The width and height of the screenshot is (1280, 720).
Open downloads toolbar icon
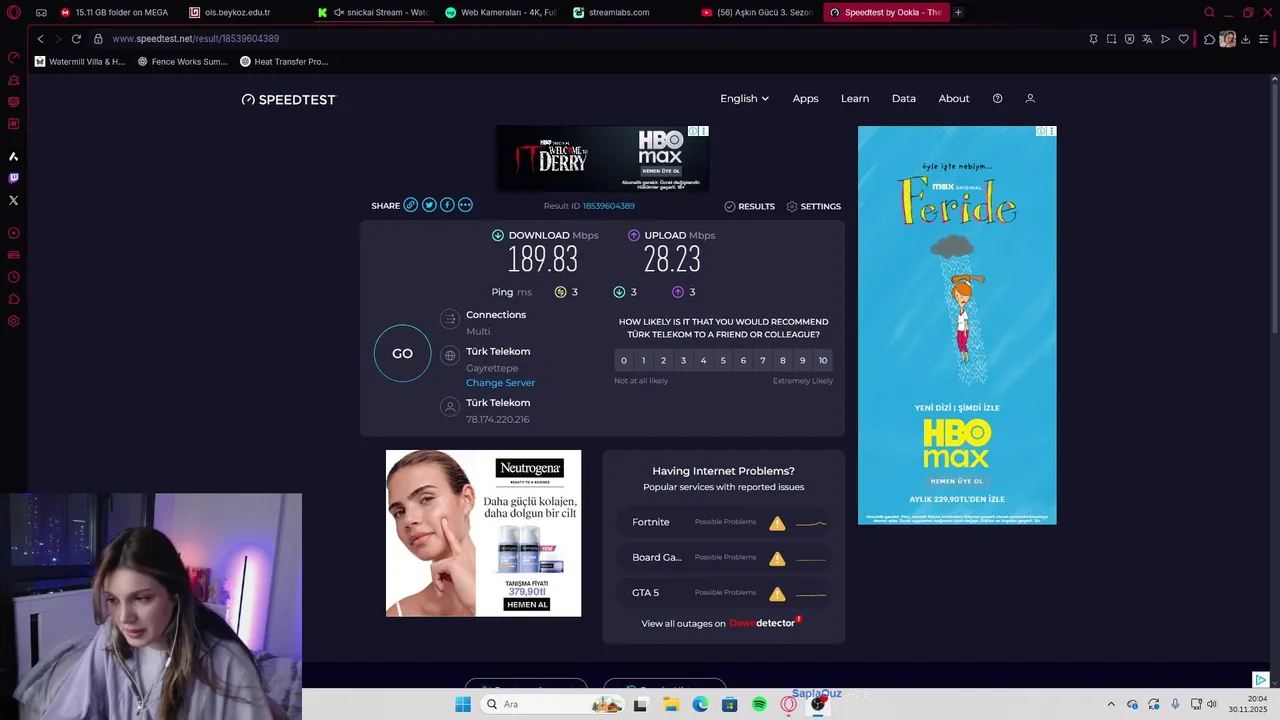click(x=1245, y=39)
